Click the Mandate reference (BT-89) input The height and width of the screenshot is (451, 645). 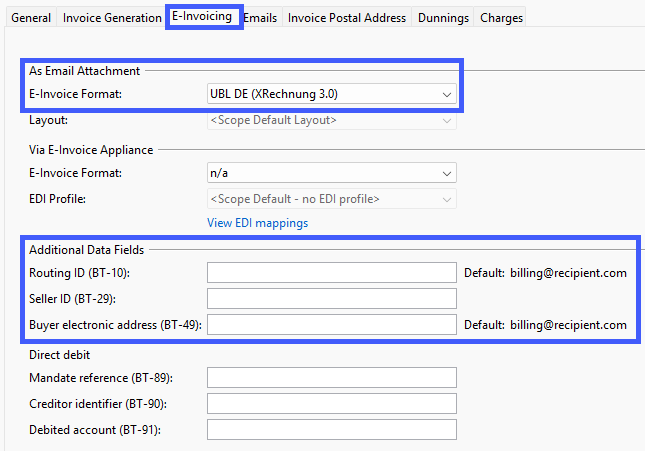tap(331, 378)
